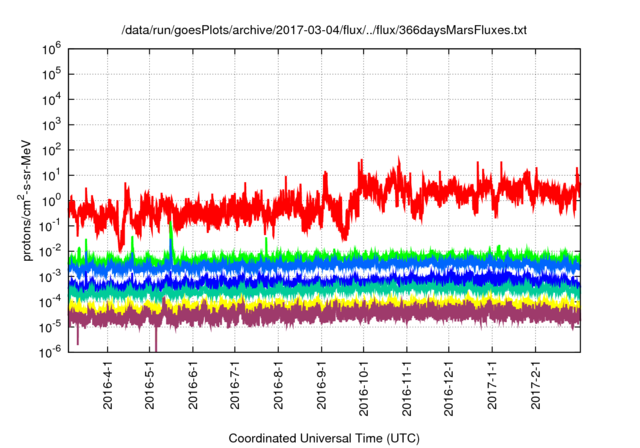
Task: Select the 2016-10-1 date label
Action: point(363,388)
